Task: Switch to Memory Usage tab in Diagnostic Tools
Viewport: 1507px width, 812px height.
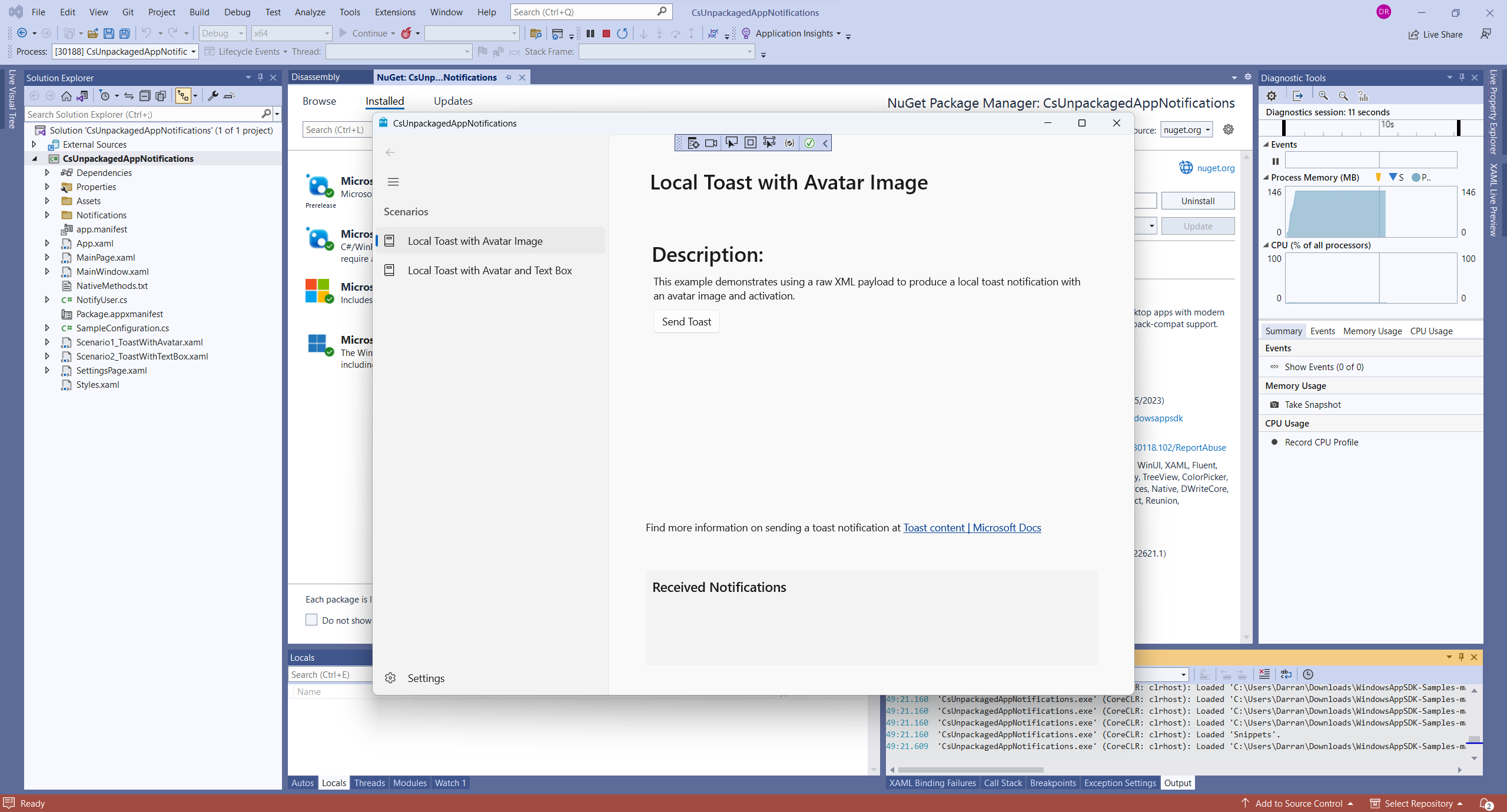Action: (1372, 331)
